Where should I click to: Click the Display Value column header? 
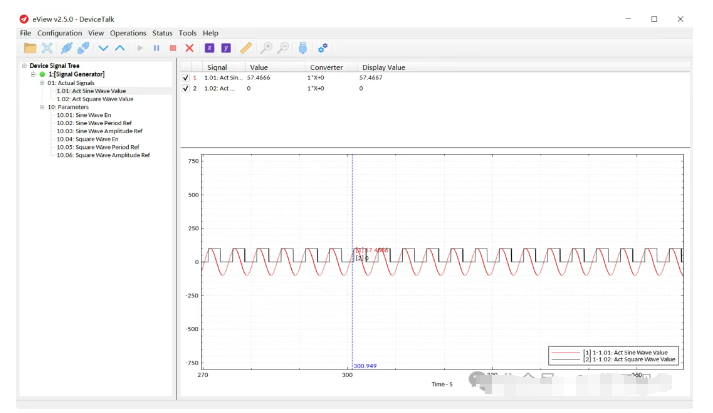coord(383,67)
